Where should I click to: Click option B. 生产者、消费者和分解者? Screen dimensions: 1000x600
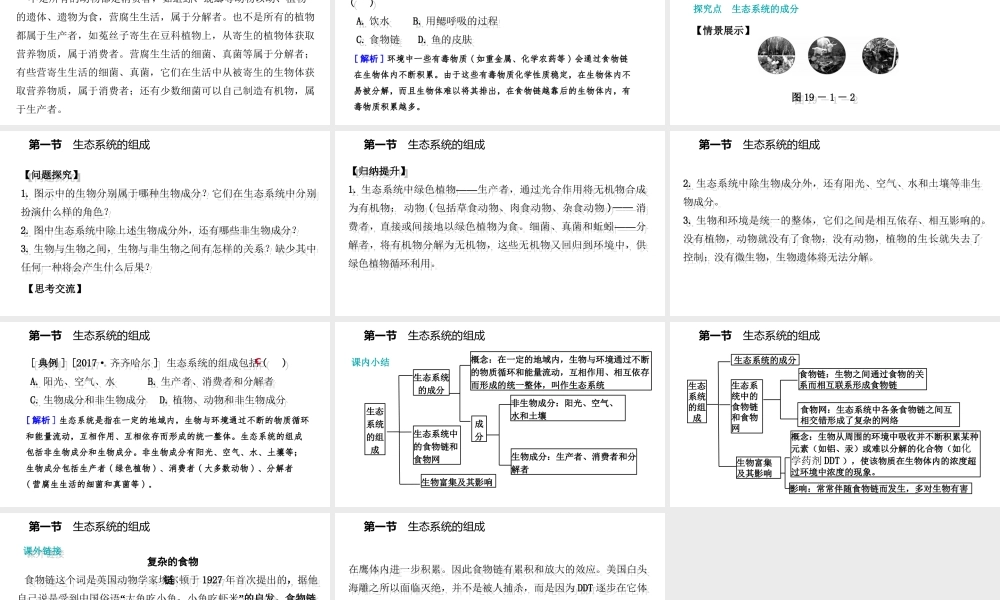pyautogui.click(x=210, y=381)
